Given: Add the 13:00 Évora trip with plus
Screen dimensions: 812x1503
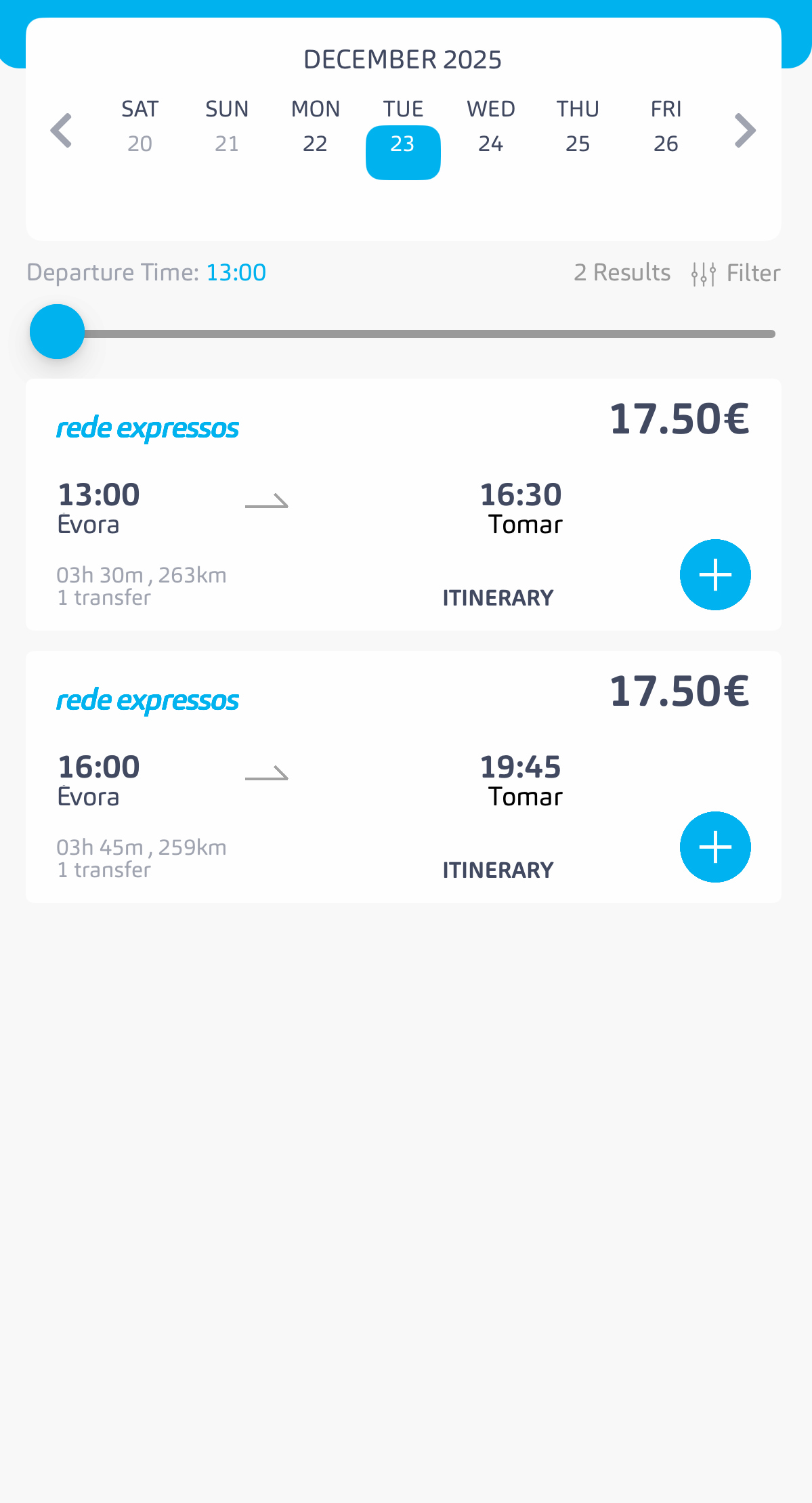Looking at the screenshot, I should (715, 575).
